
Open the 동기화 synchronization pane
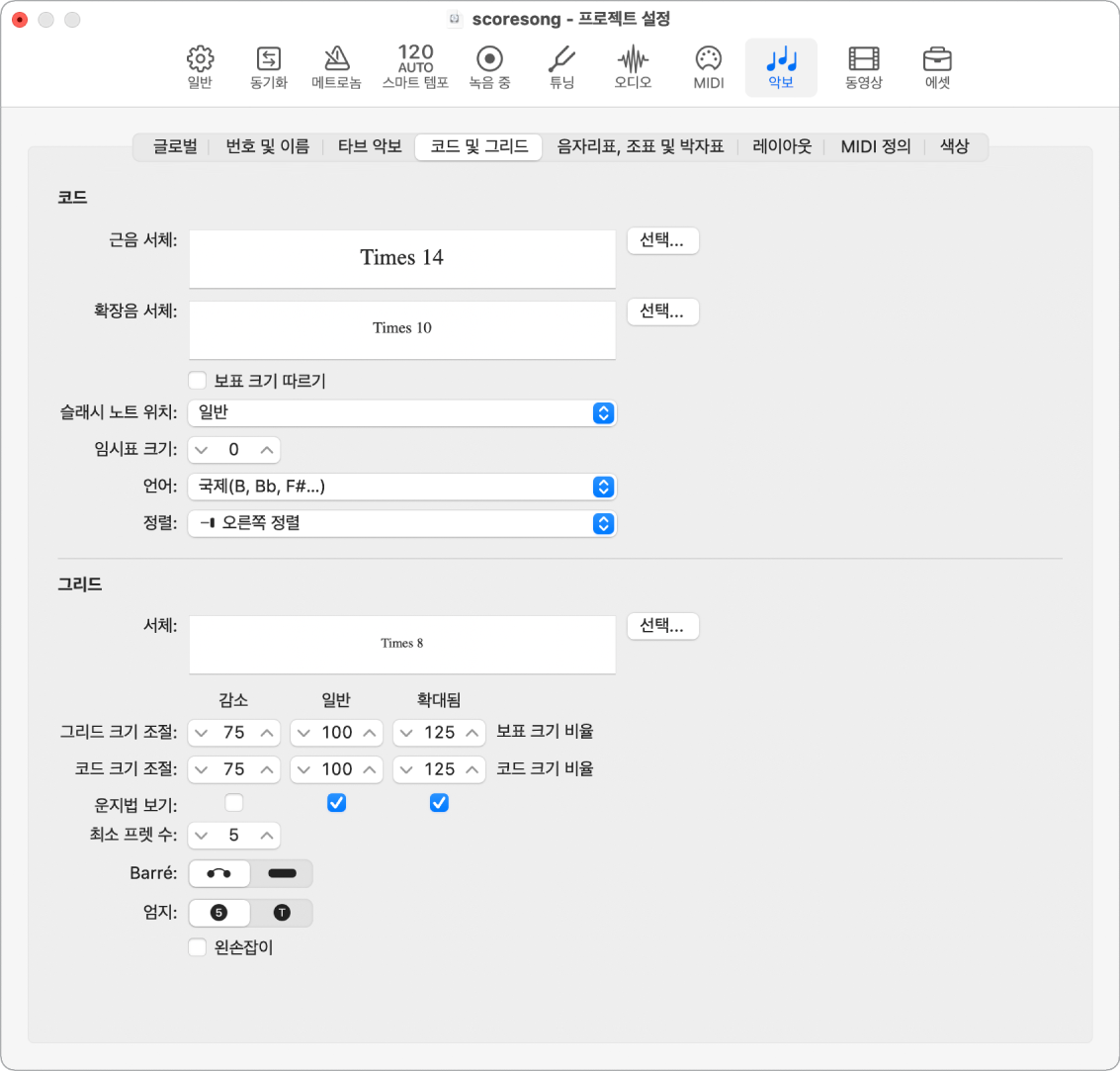pyautogui.click(x=269, y=67)
